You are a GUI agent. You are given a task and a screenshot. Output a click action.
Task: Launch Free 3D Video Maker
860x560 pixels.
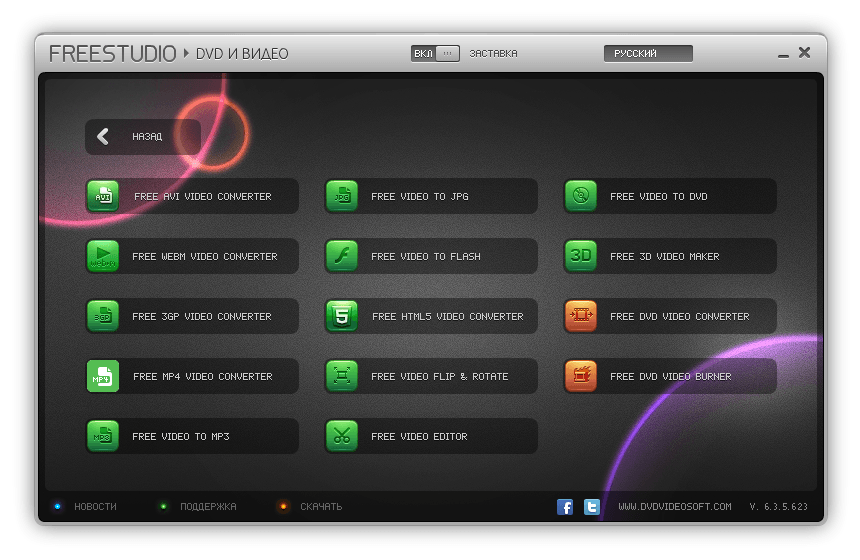pyautogui.click(x=671, y=256)
